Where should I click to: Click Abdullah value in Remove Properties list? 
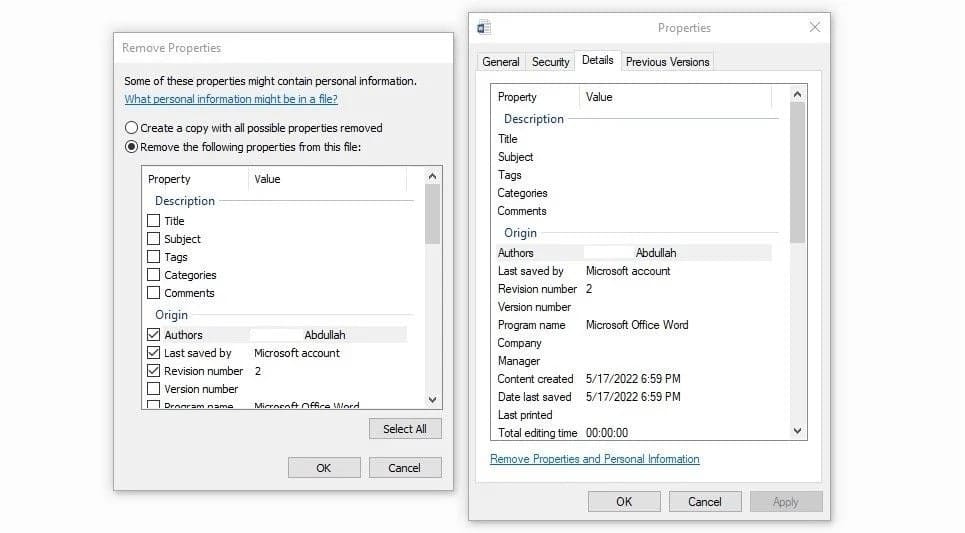(325, 335)
